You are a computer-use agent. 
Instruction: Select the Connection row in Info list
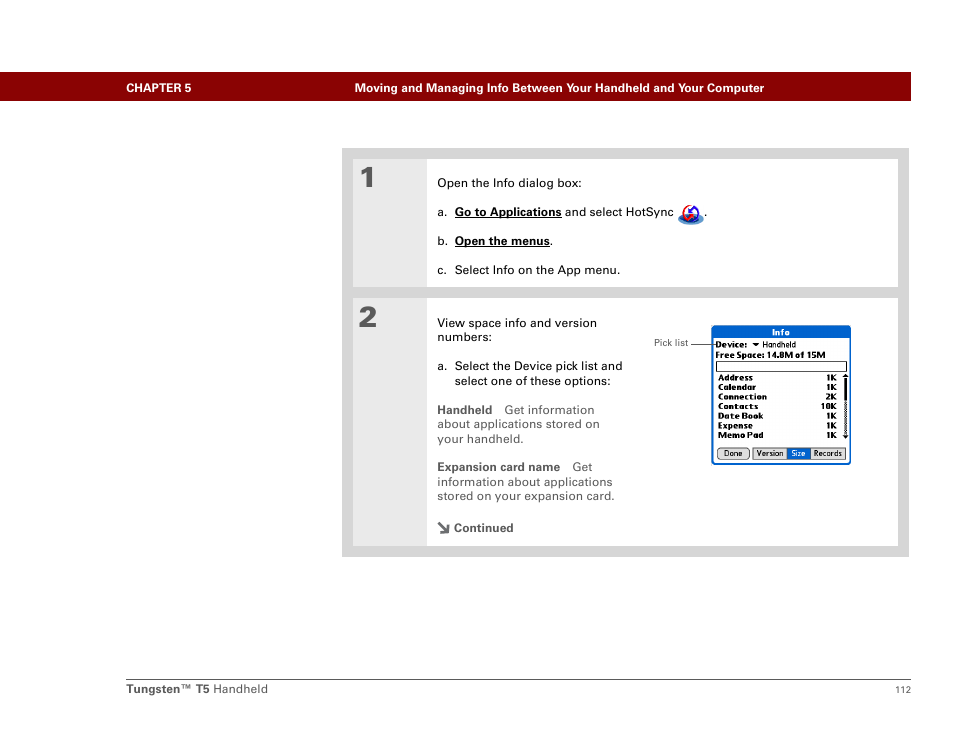[777, 397]
